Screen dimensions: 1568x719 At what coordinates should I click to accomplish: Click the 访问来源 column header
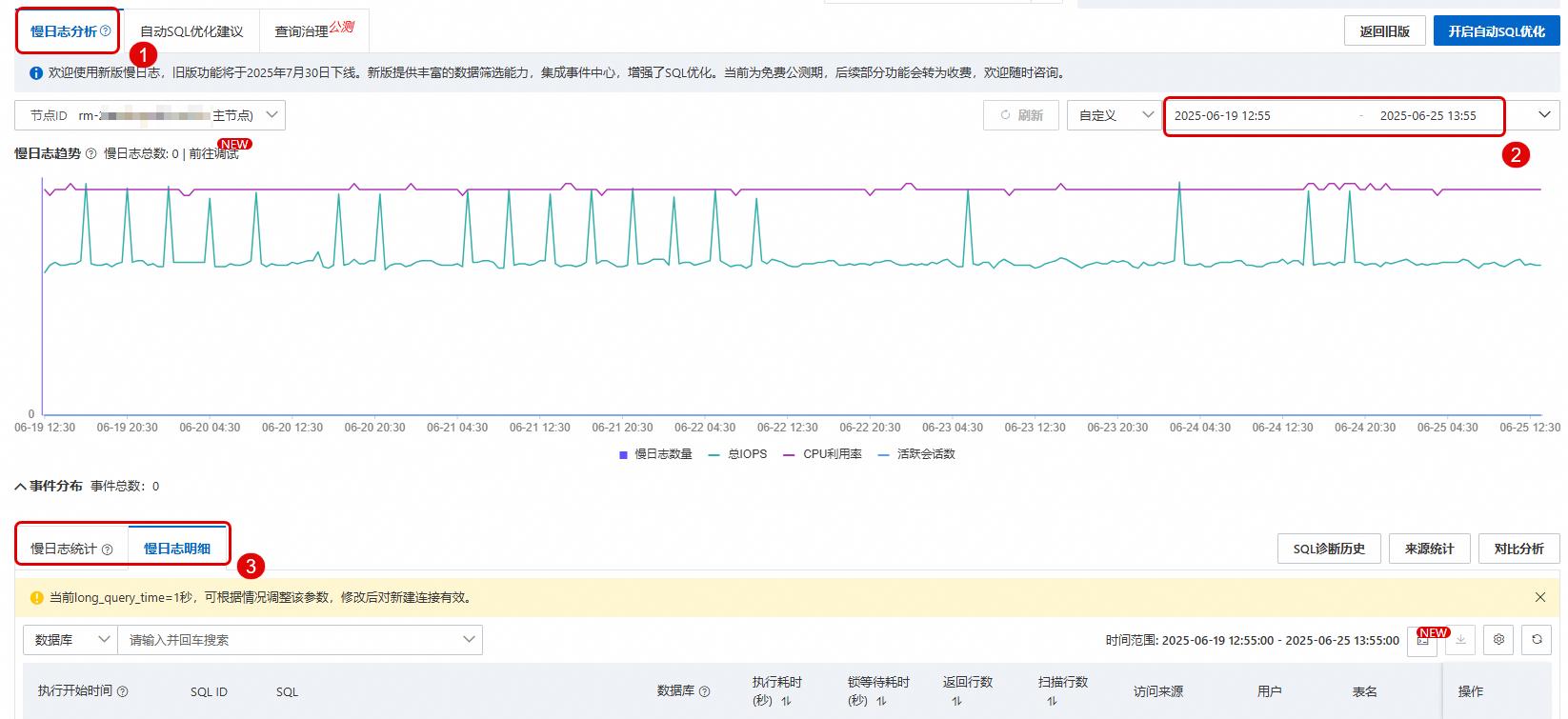(1158, 691)
